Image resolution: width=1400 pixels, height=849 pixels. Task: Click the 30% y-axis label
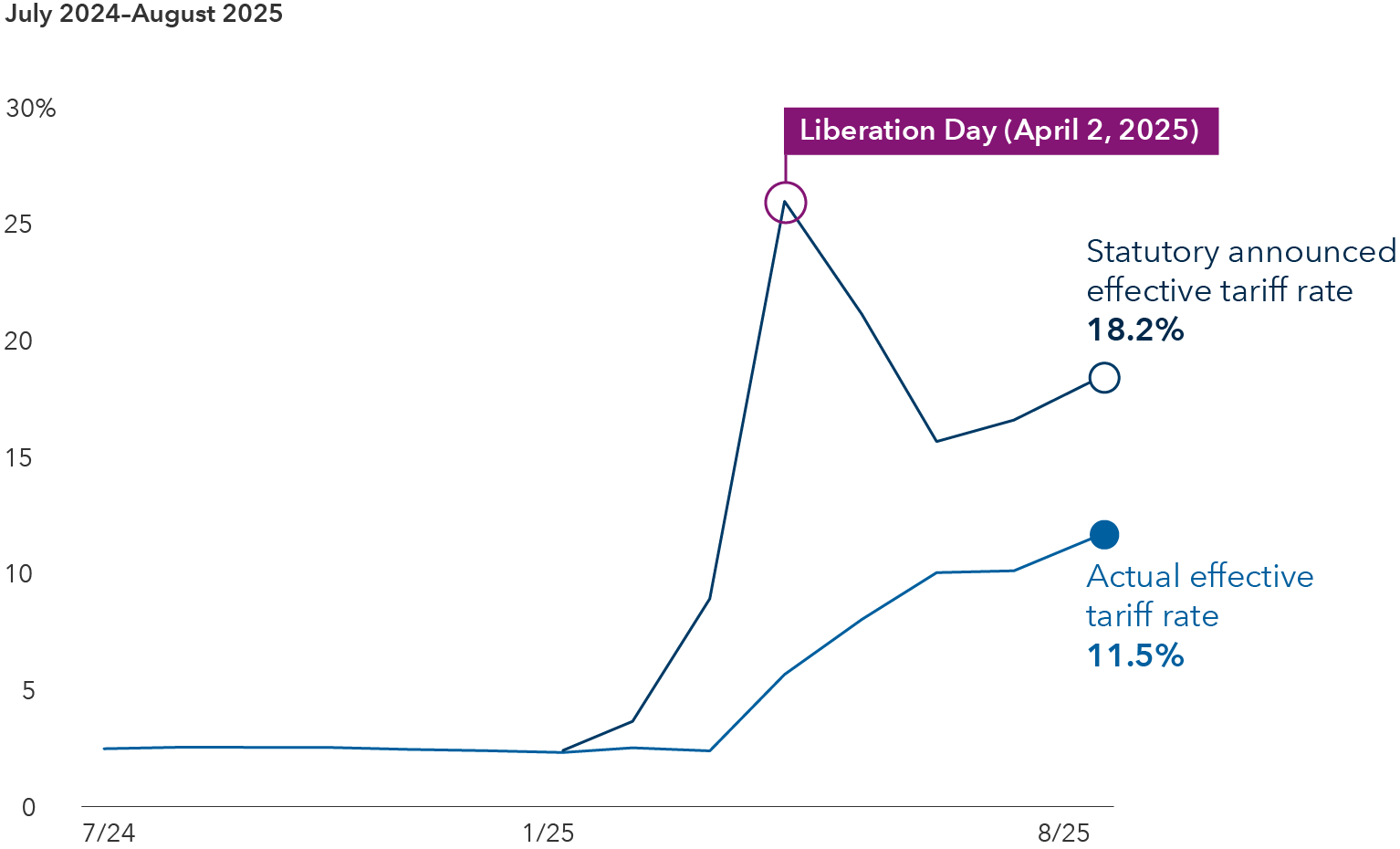[x=31, y=109]
